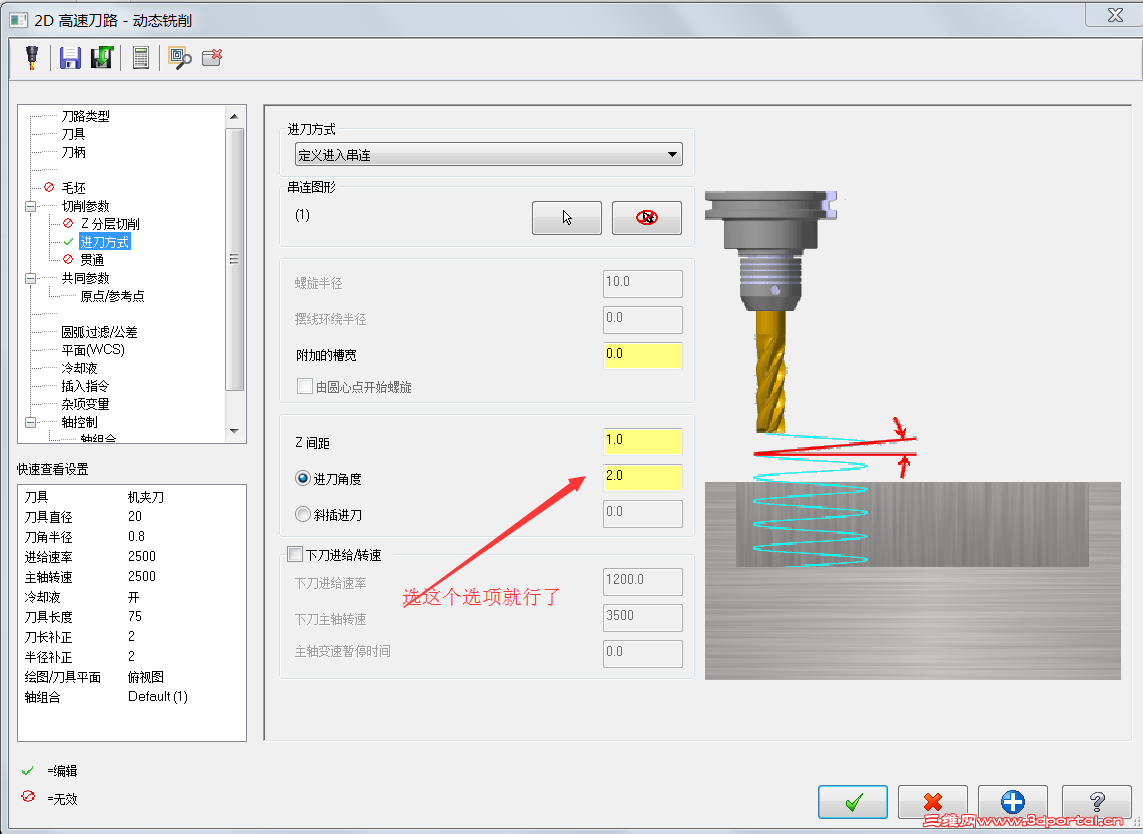
Task: Click 进给速率 row in quick view
Action: tap(131, 557)
